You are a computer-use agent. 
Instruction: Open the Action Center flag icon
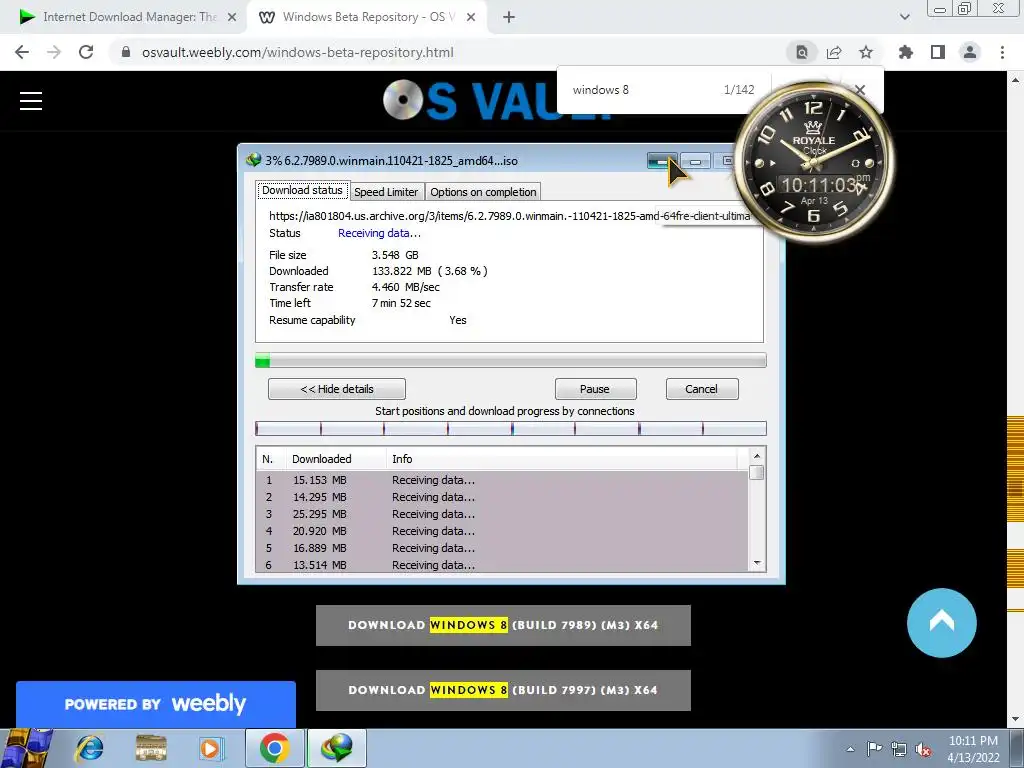(x=874, y=749)
